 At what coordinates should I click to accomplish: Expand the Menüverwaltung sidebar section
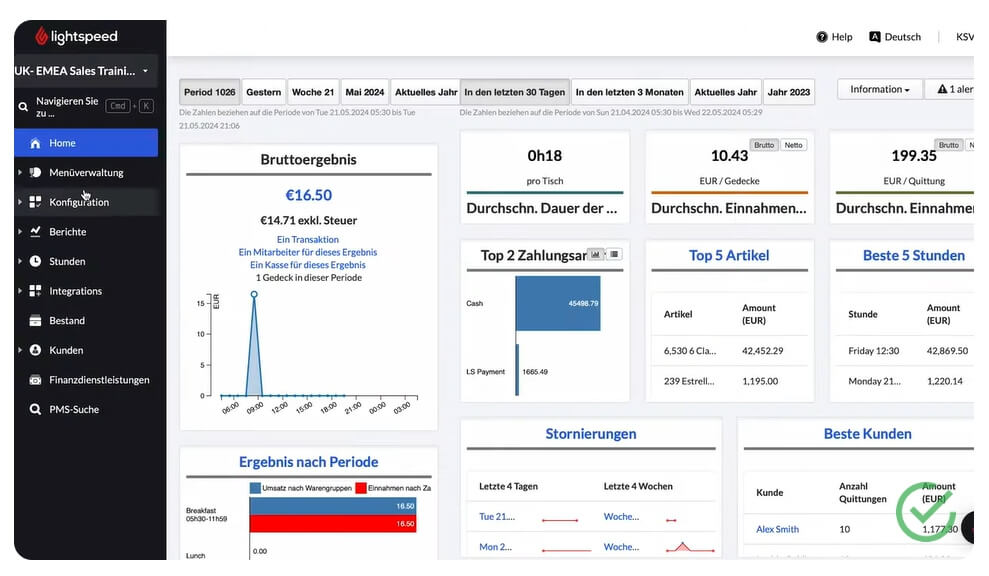[x=20, y=172]
